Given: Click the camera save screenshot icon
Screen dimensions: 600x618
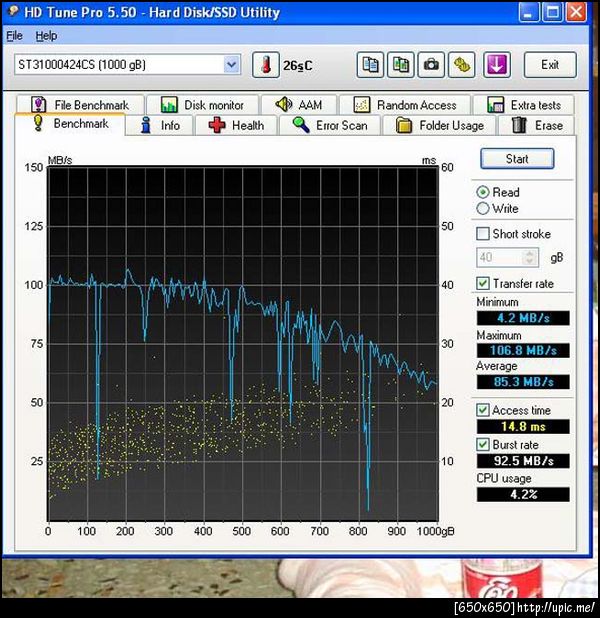Looking at the screenshot, I should pyautogui.click(x=431, y=65).
